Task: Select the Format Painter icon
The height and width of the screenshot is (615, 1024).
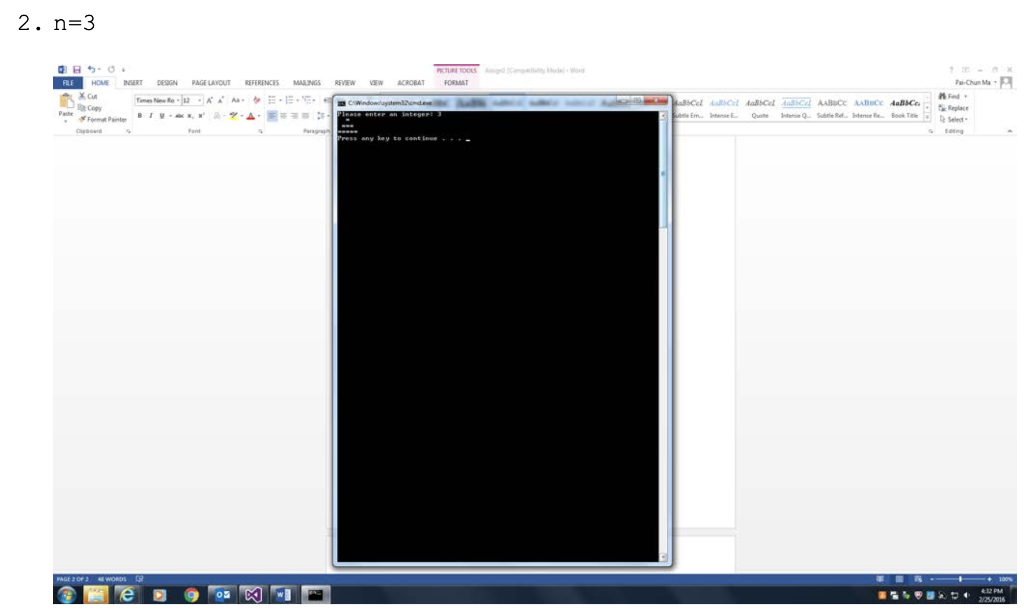Action: tap(82, 119)
